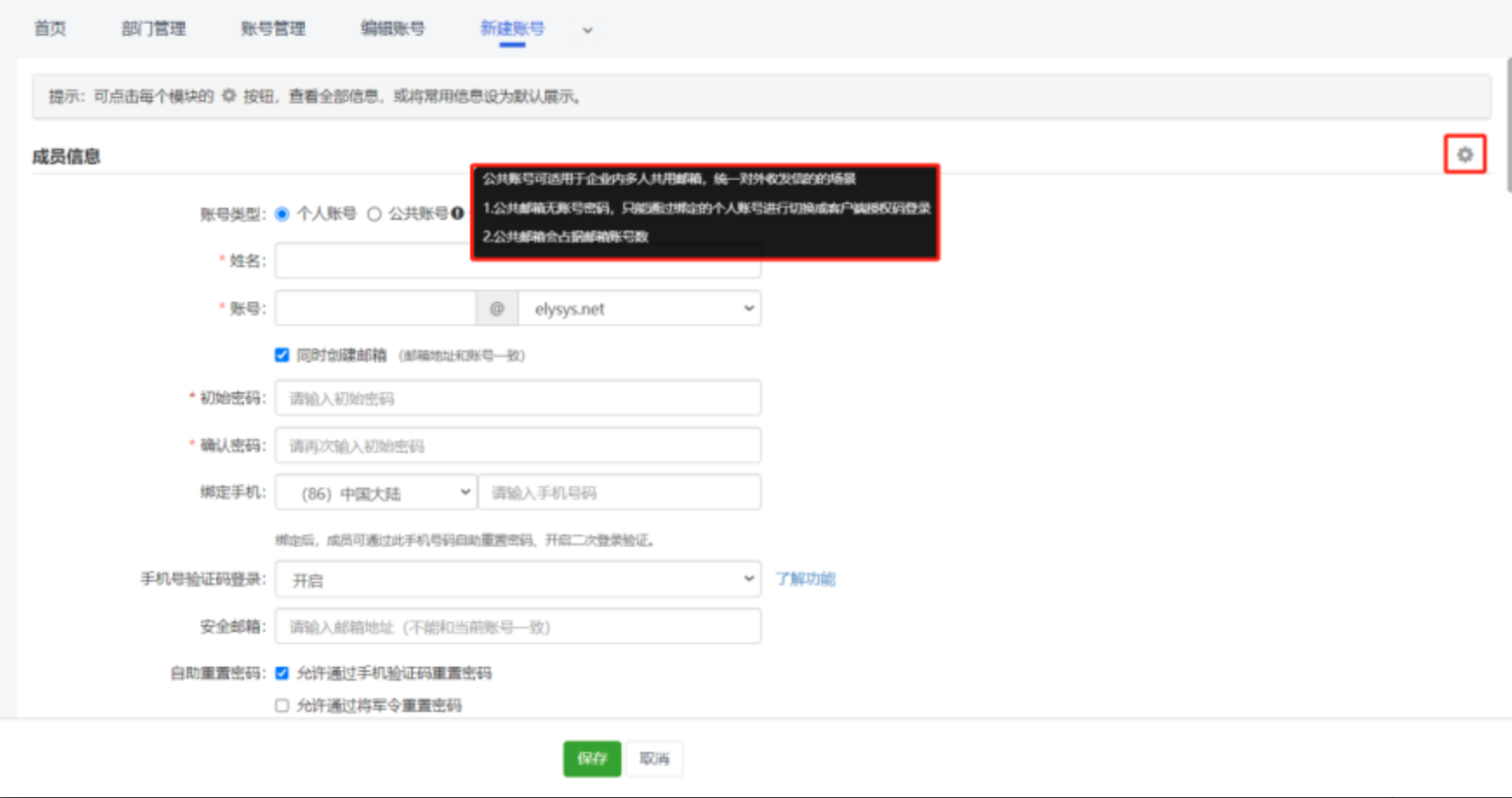Toggle 允许通过手机验证码重置密码 checkbox
Viewport: 1512px width, 798px height.
(x=282, y=673)
